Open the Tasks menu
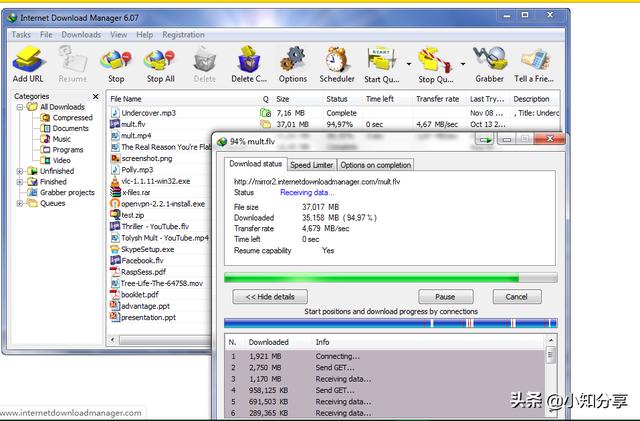This screenshot has width=640, height=421. pos(21,35)
